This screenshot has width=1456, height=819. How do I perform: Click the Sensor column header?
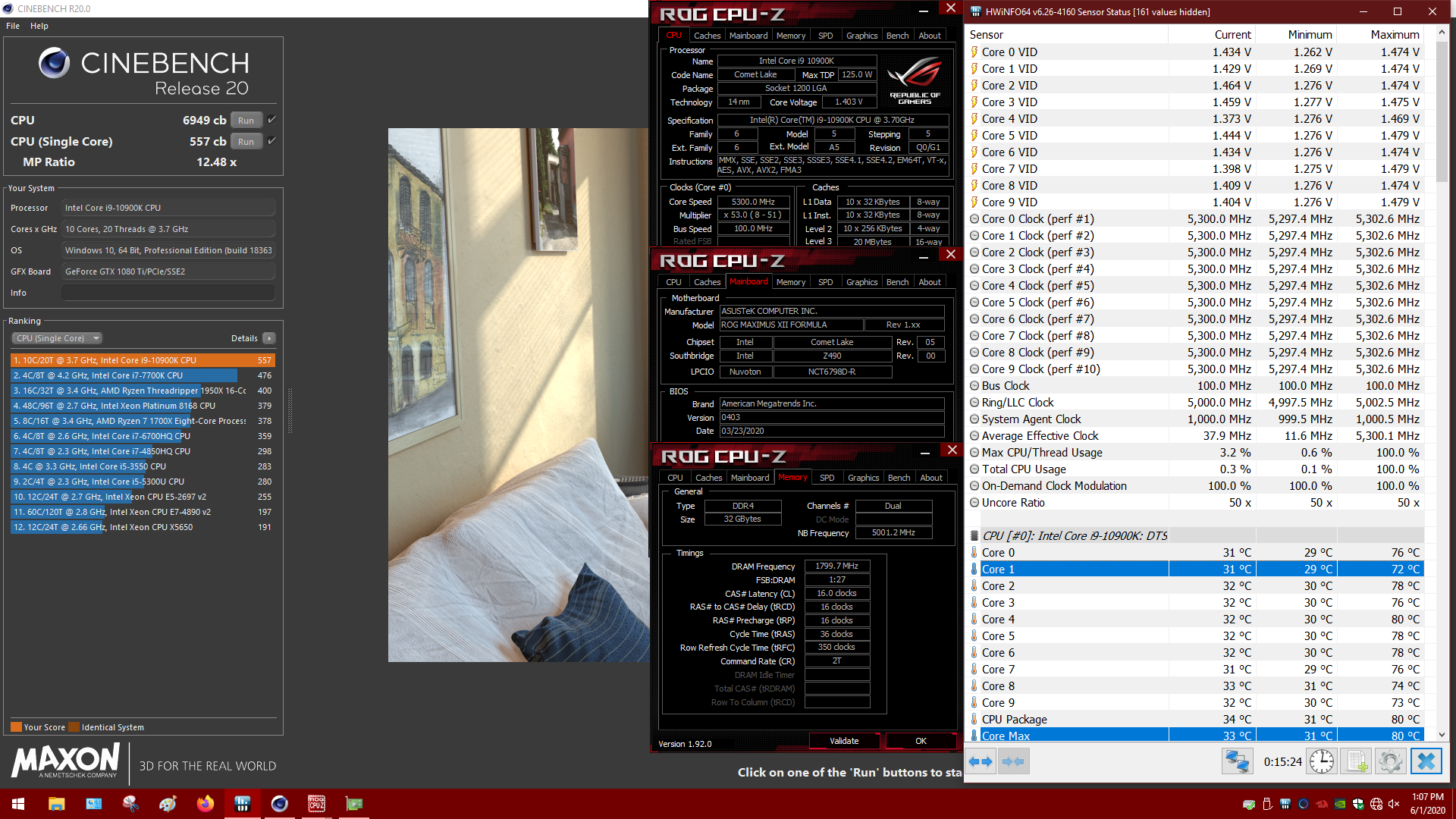click(x=1067, y=35)
